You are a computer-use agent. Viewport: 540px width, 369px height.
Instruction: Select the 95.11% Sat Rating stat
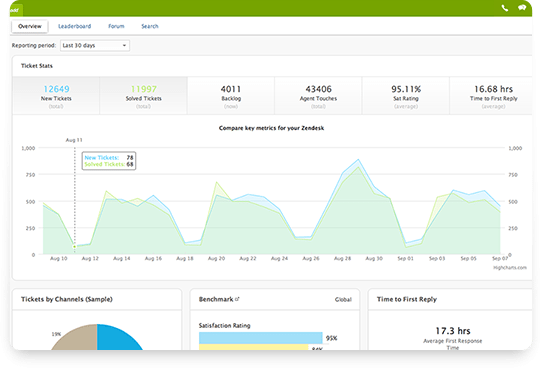pyautogui.click(x=406, y=95)
